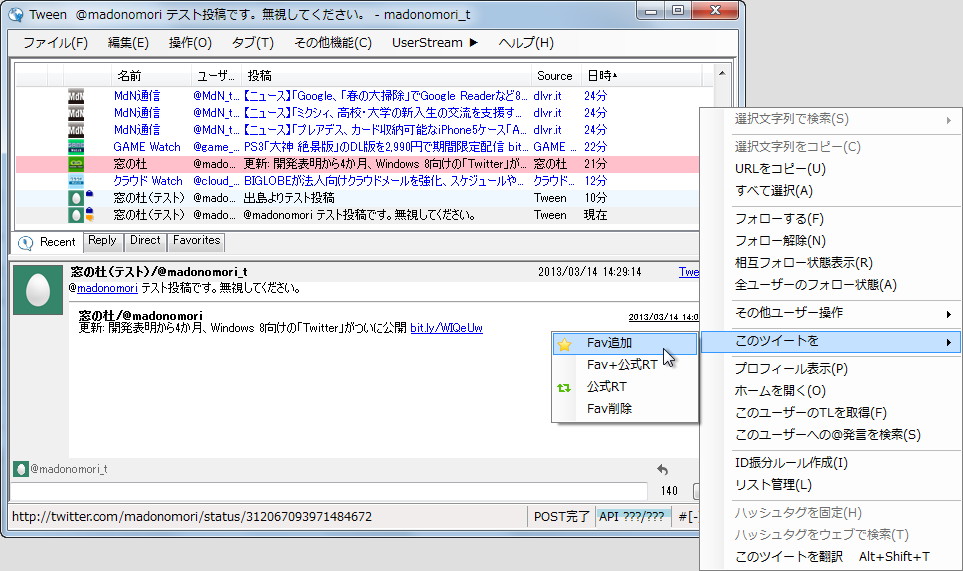Click the API ???/??? status indicator

pos(631,517)
